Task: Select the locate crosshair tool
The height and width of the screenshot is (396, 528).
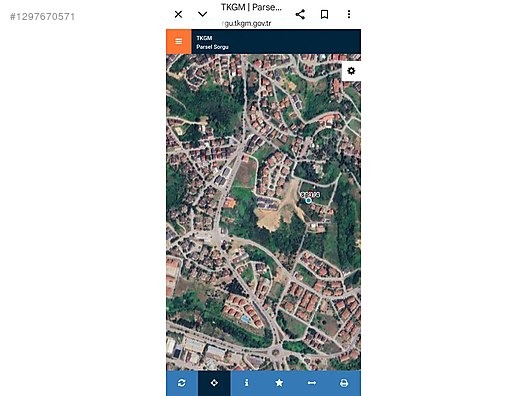Action: tap(214, 383)
